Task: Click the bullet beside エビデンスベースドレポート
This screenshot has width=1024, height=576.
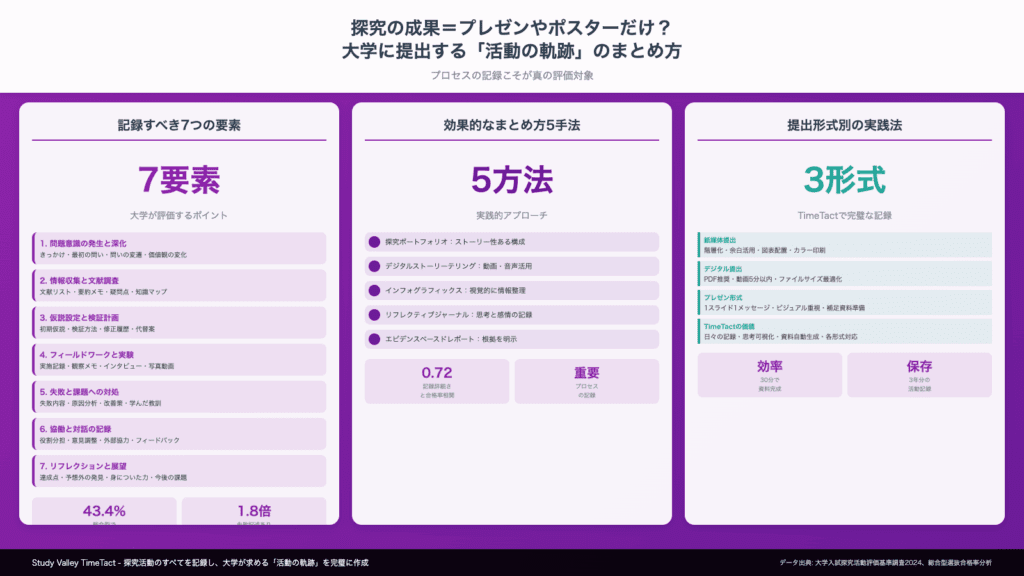Action: [375, 339]
